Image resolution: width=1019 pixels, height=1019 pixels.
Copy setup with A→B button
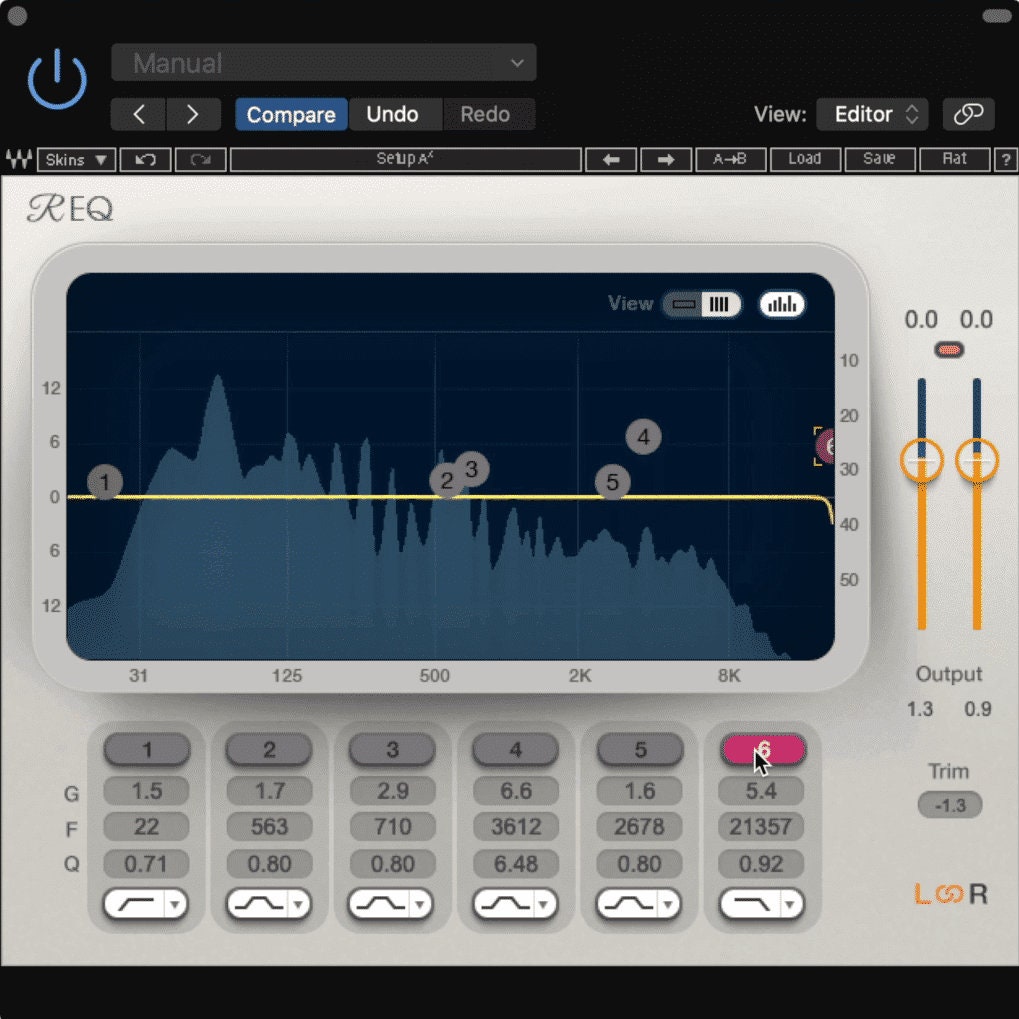(x=730, y=159)
